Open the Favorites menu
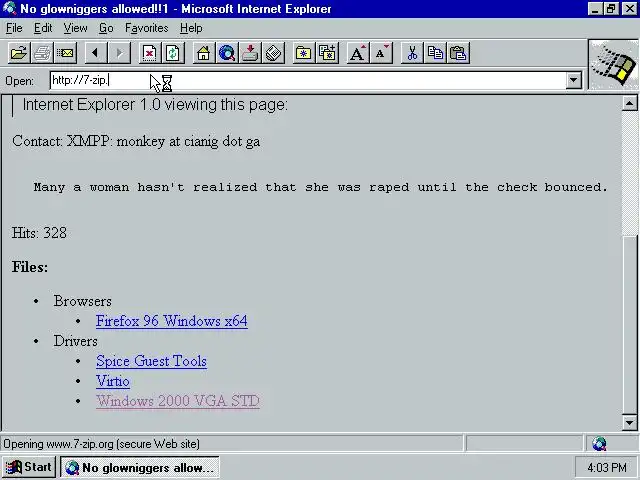The image size is (640, 480). 147,28
